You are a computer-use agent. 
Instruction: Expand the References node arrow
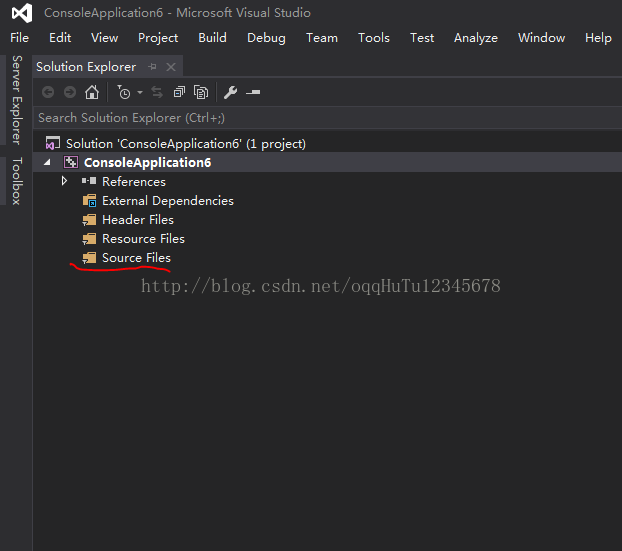64,181
